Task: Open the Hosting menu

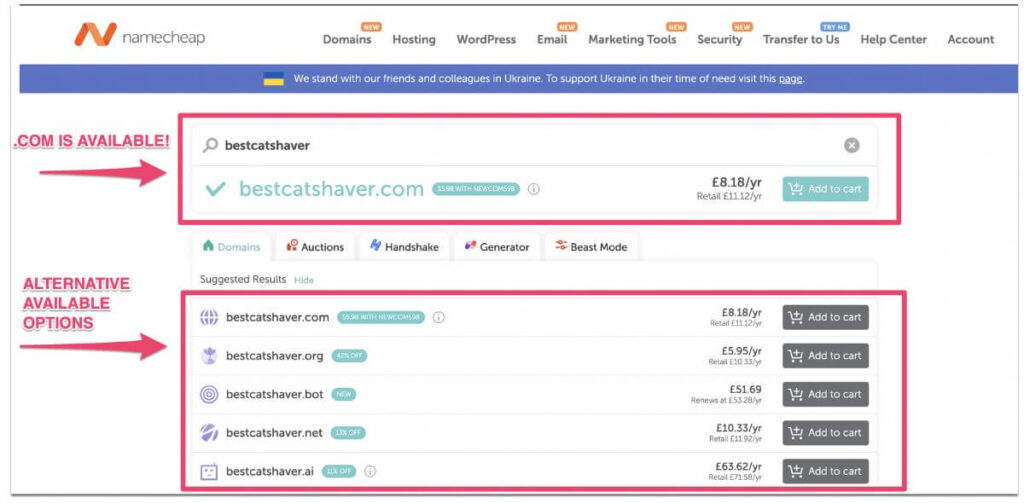Action: (413, 39)
